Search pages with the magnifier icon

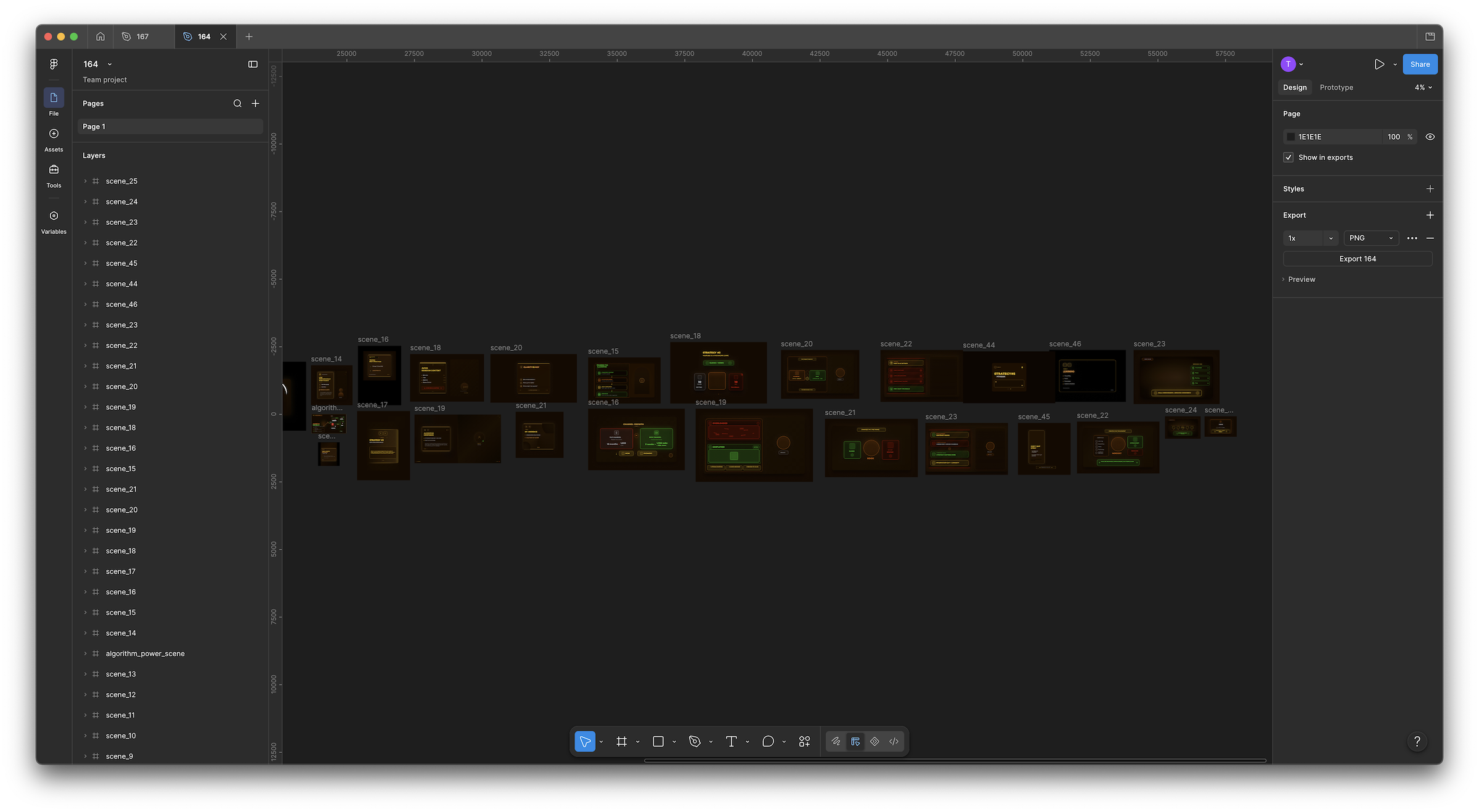click(237, 104)
